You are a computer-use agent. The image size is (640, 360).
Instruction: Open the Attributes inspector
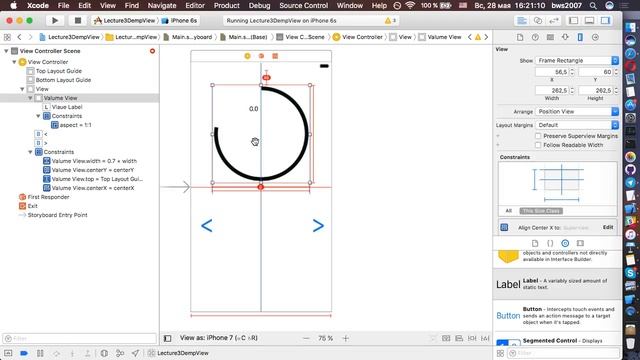click(x=565, y=37)
